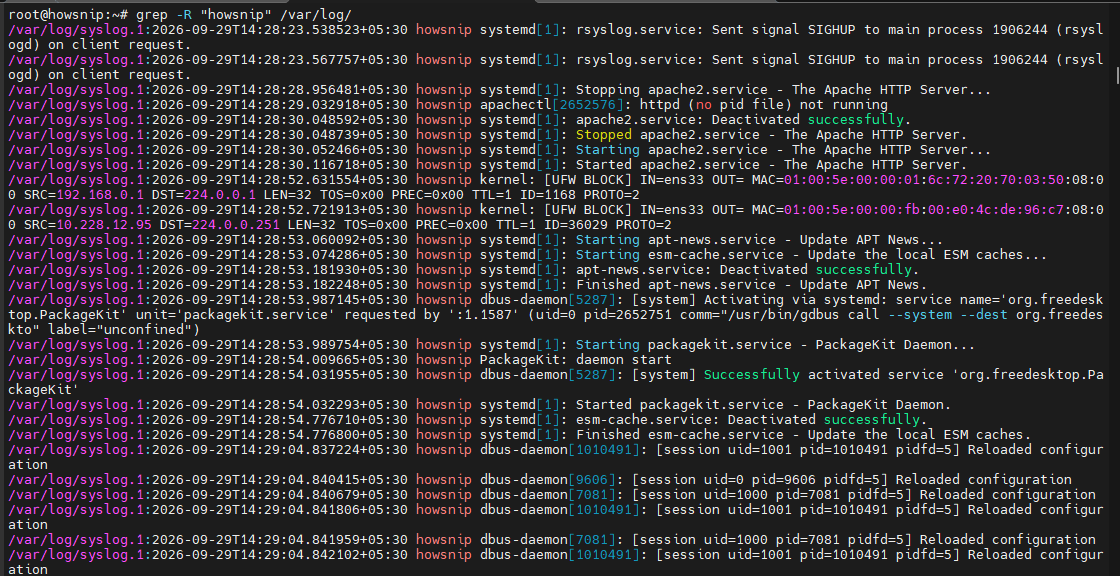Click 'apt-news.service: Deactivated successfully.' text
This screenshot has width=1120, height=576.
tap(747, 269)
